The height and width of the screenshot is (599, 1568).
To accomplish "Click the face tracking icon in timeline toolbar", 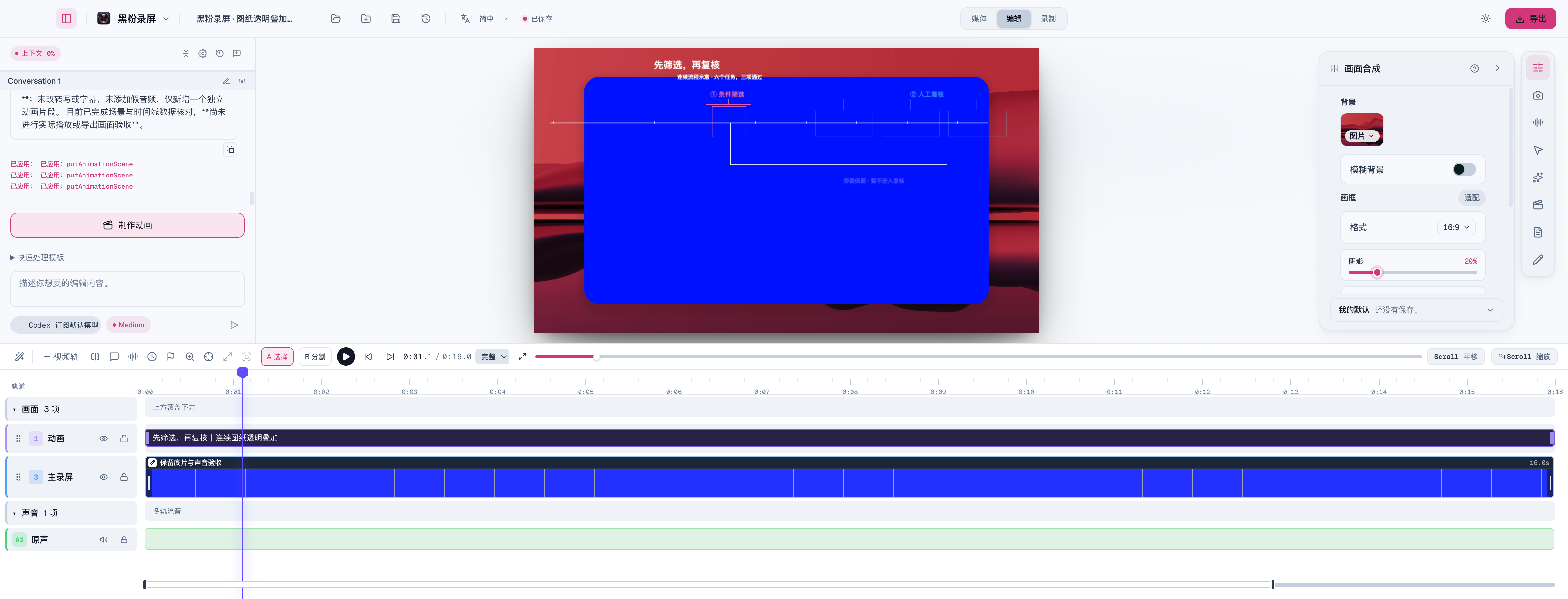I will coord(247,357).
